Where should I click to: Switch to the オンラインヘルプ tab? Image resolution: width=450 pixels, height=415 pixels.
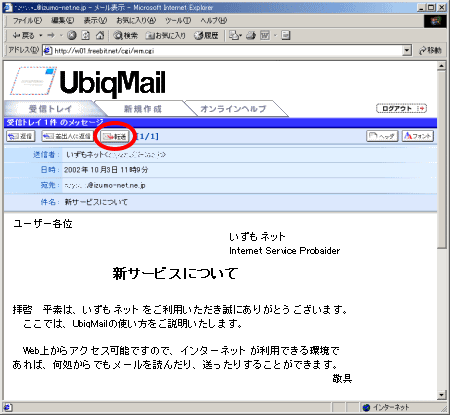click(x=233, y=109)
